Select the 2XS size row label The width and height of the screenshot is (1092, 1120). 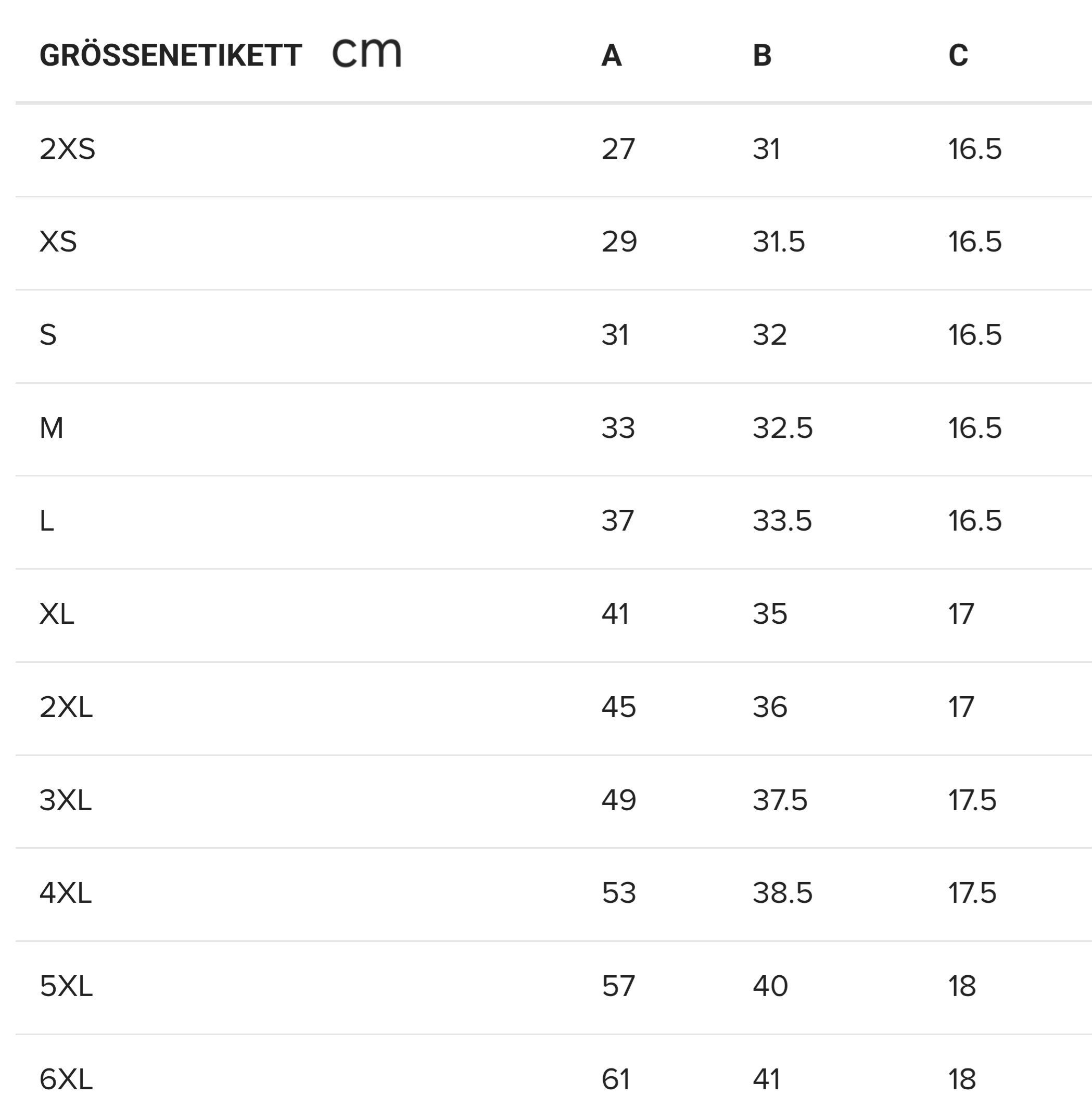(x=67, y=149)
